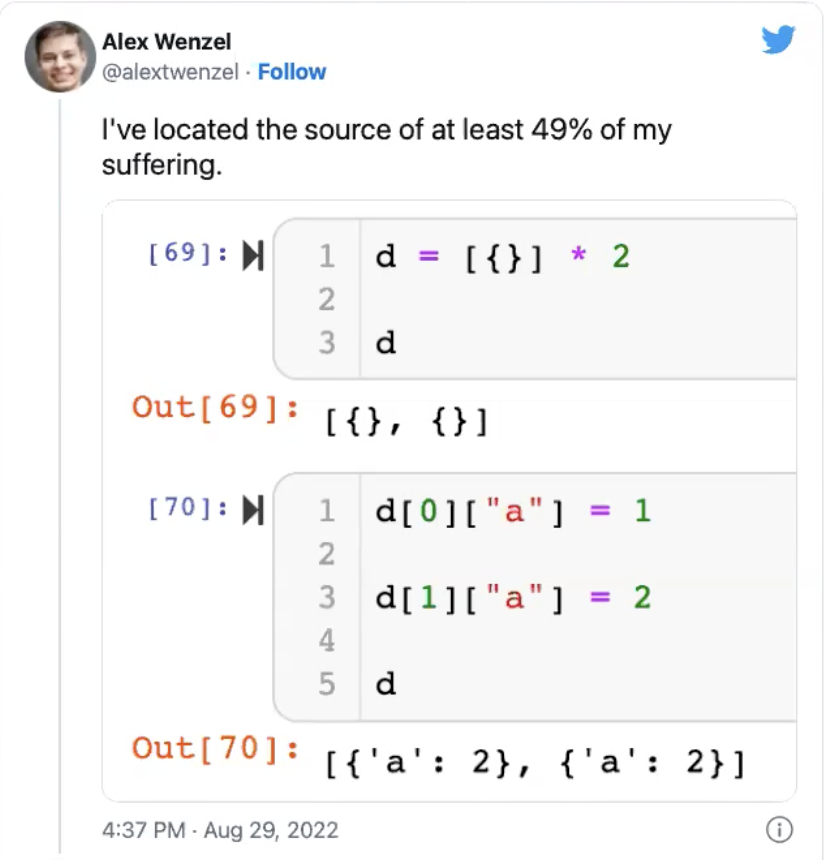Click the [{}, {}] output text
This screenshot has width=824, height=860.
tap(406, 423)
